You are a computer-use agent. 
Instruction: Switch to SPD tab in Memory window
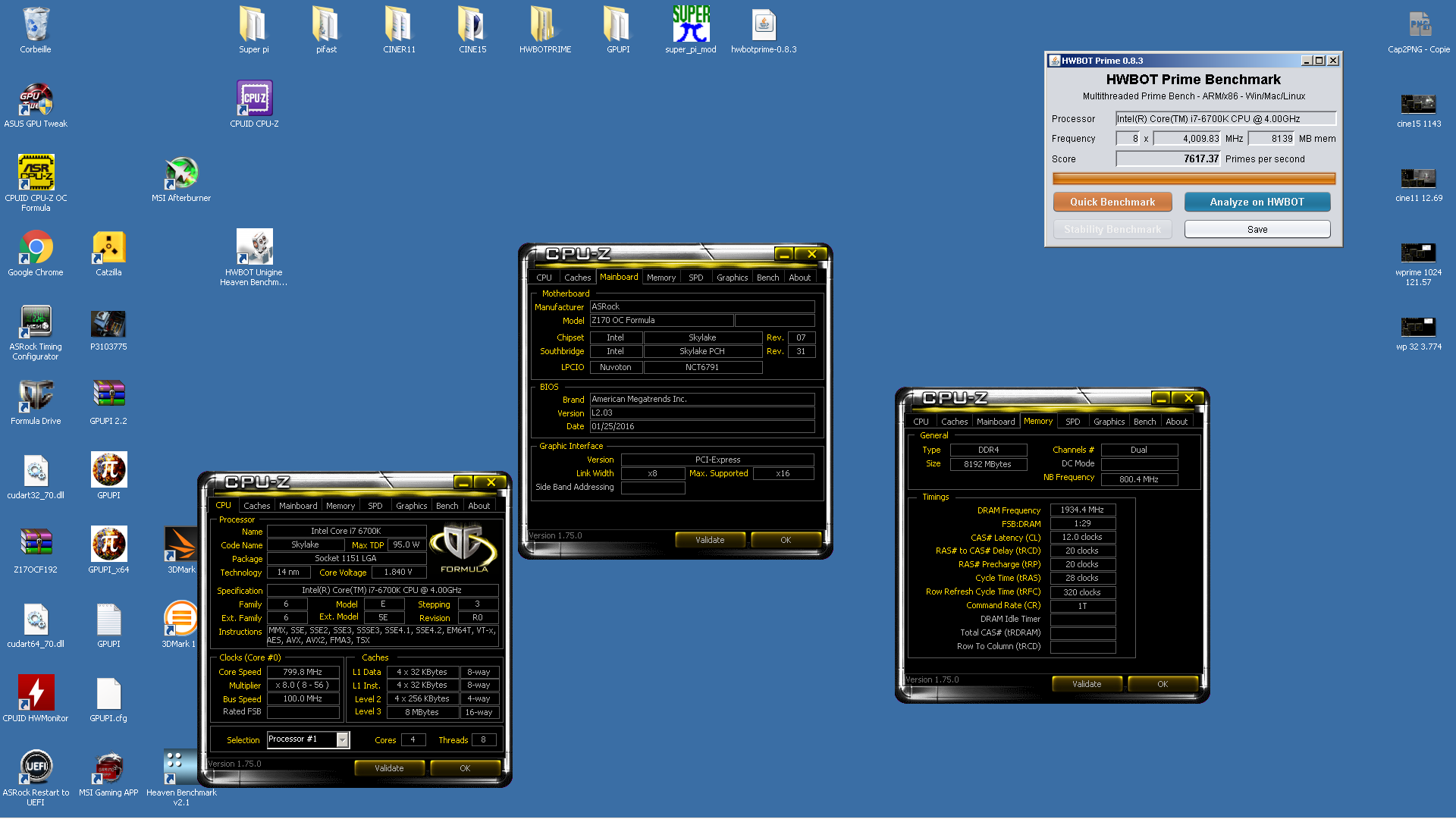(1072, 422)
